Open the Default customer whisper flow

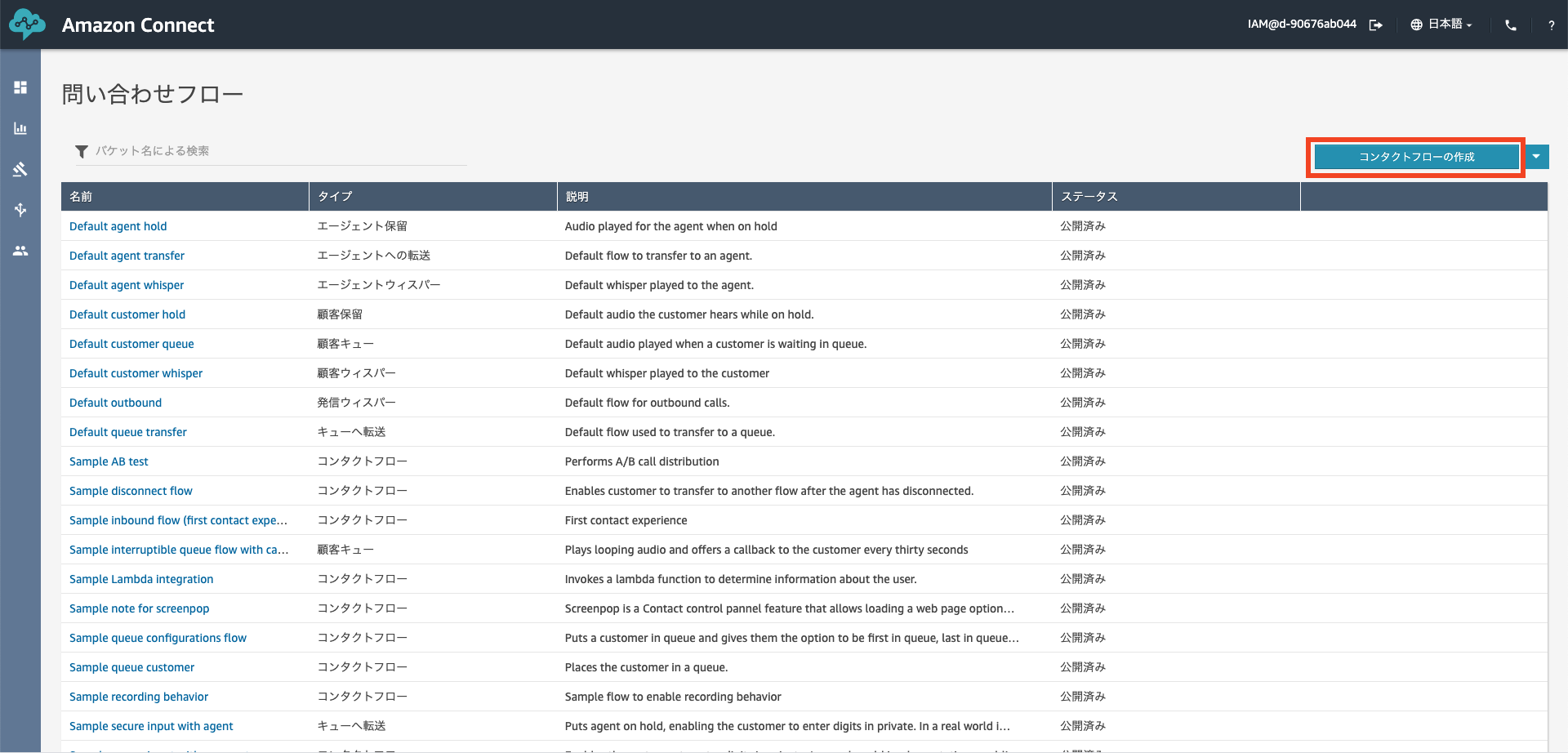click(x=136, y=373)
